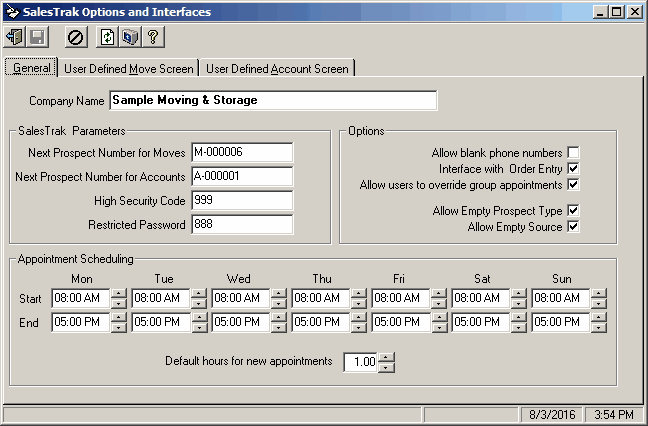Maximize the SalesTrak Options window

pyautogui.click(x=616, y=12)
